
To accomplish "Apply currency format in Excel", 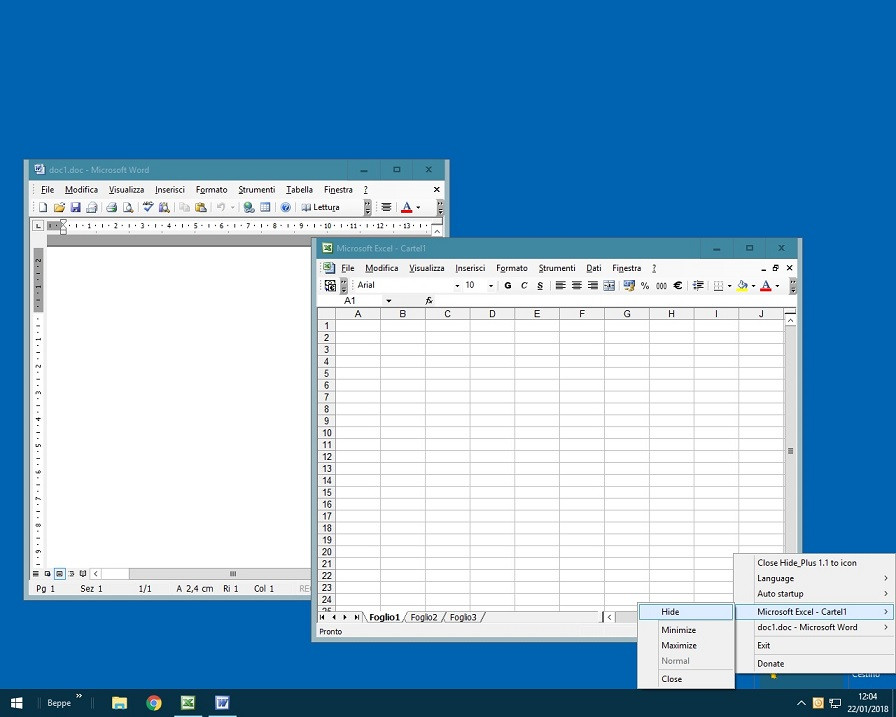I will [629, 286].
